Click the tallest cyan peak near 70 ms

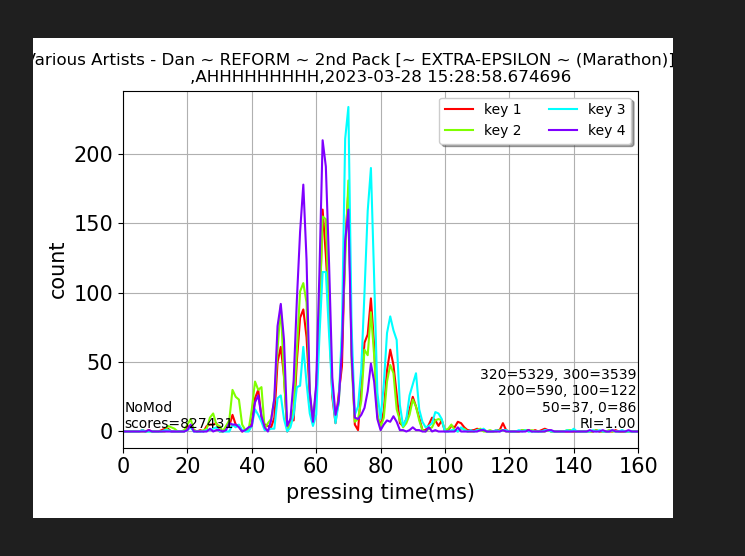(x=348, y=108)
